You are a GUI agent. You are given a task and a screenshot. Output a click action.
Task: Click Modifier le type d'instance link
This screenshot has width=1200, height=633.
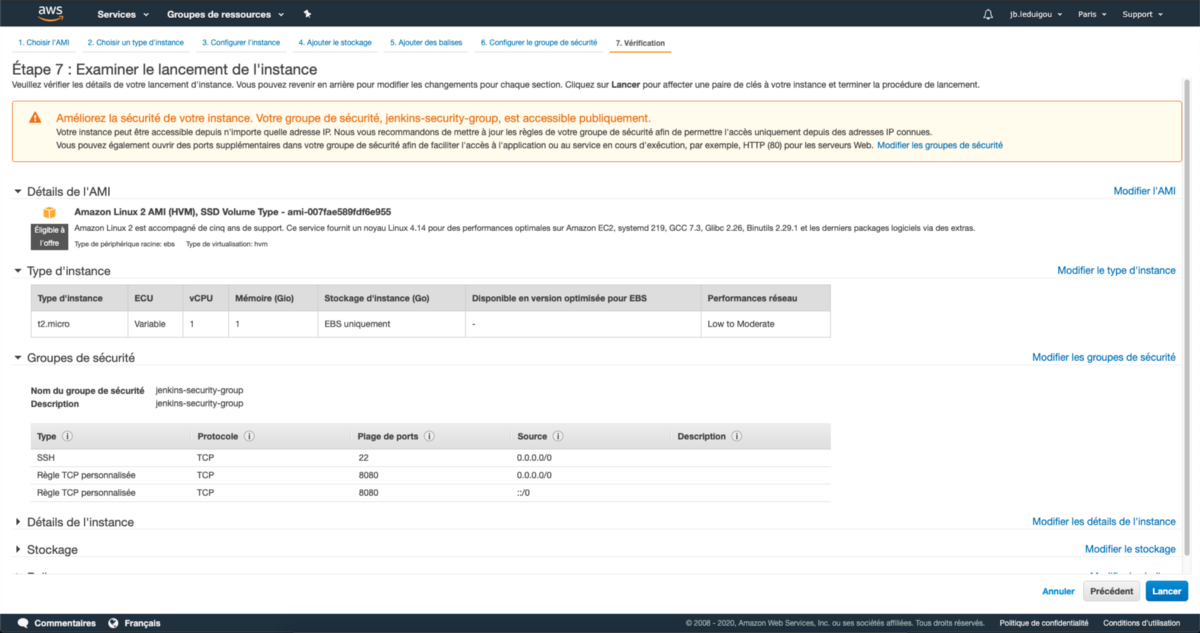1117,271
